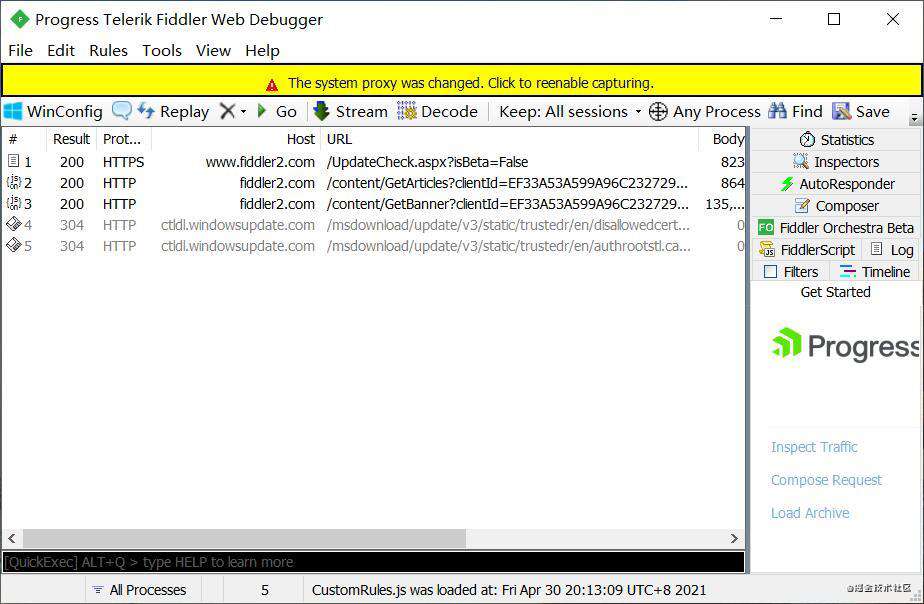Click the Progress logo
This screenshot has height=604, width=924.
(x=846, y=345)
